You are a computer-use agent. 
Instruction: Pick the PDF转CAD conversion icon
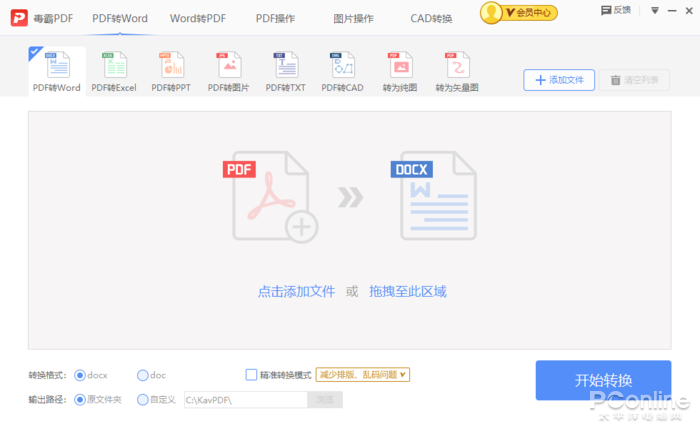[x=343, y=65]
